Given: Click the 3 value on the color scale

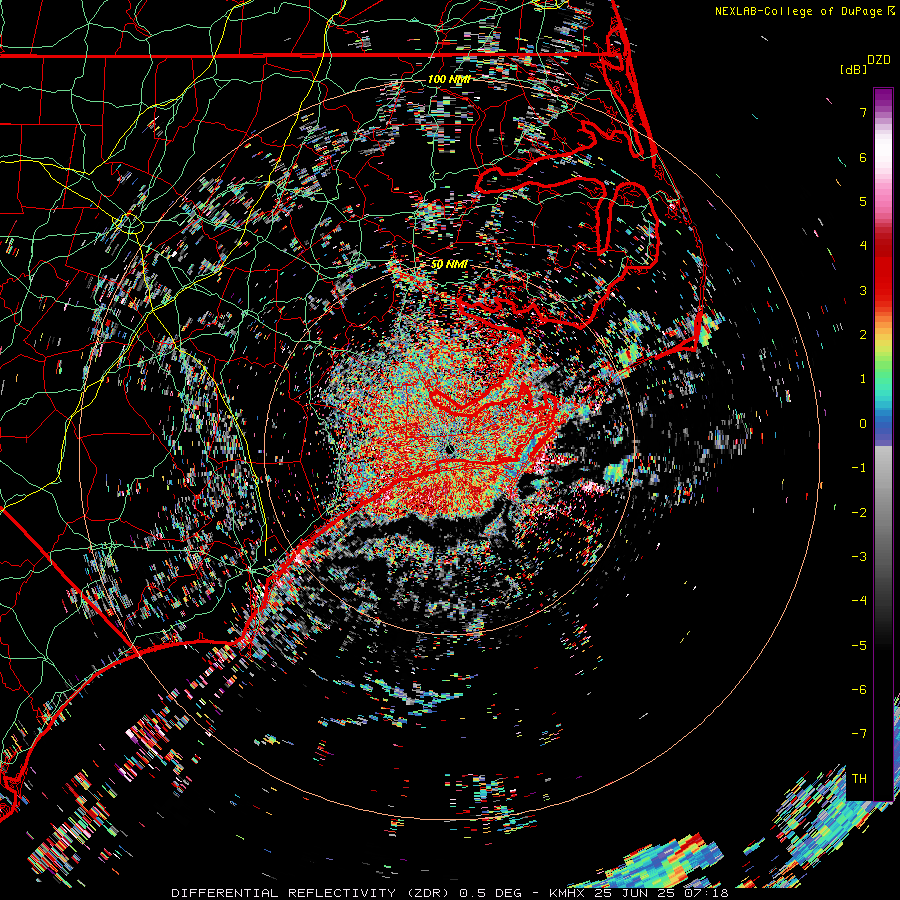Looking at the screenshot, I should (x=863, y=290).
